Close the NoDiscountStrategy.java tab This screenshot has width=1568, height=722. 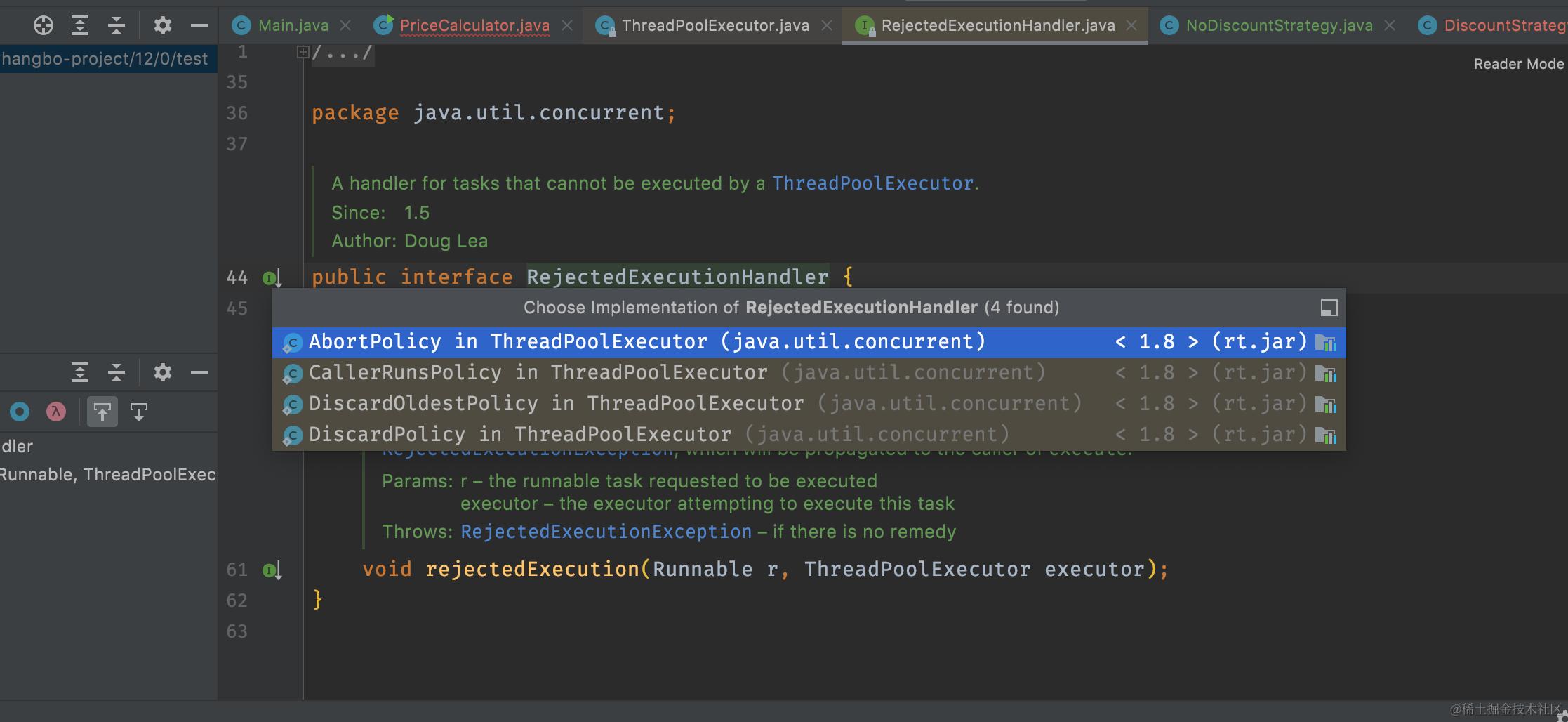1390,26
